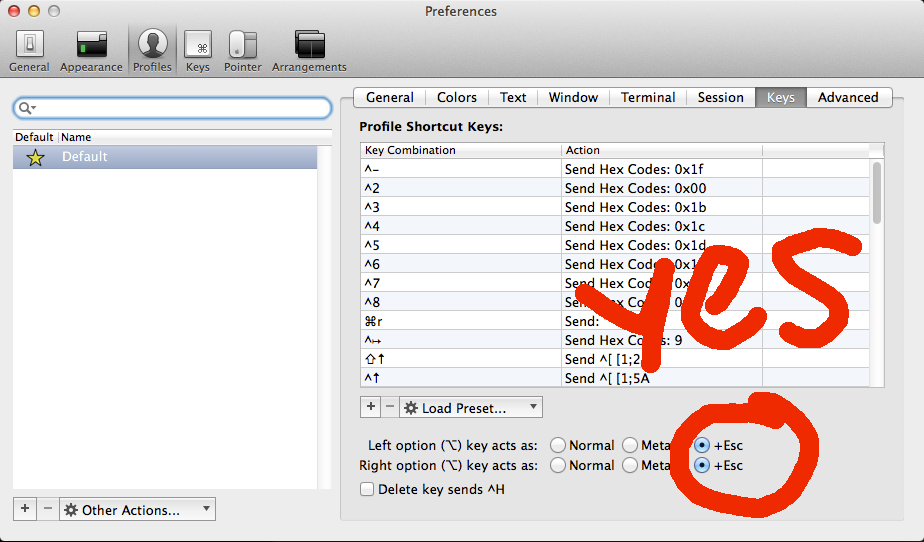Image resolution: width=924 pixels, height=542 pixels.
Task: Set Left option key to Meta
Action: point(630,445)
